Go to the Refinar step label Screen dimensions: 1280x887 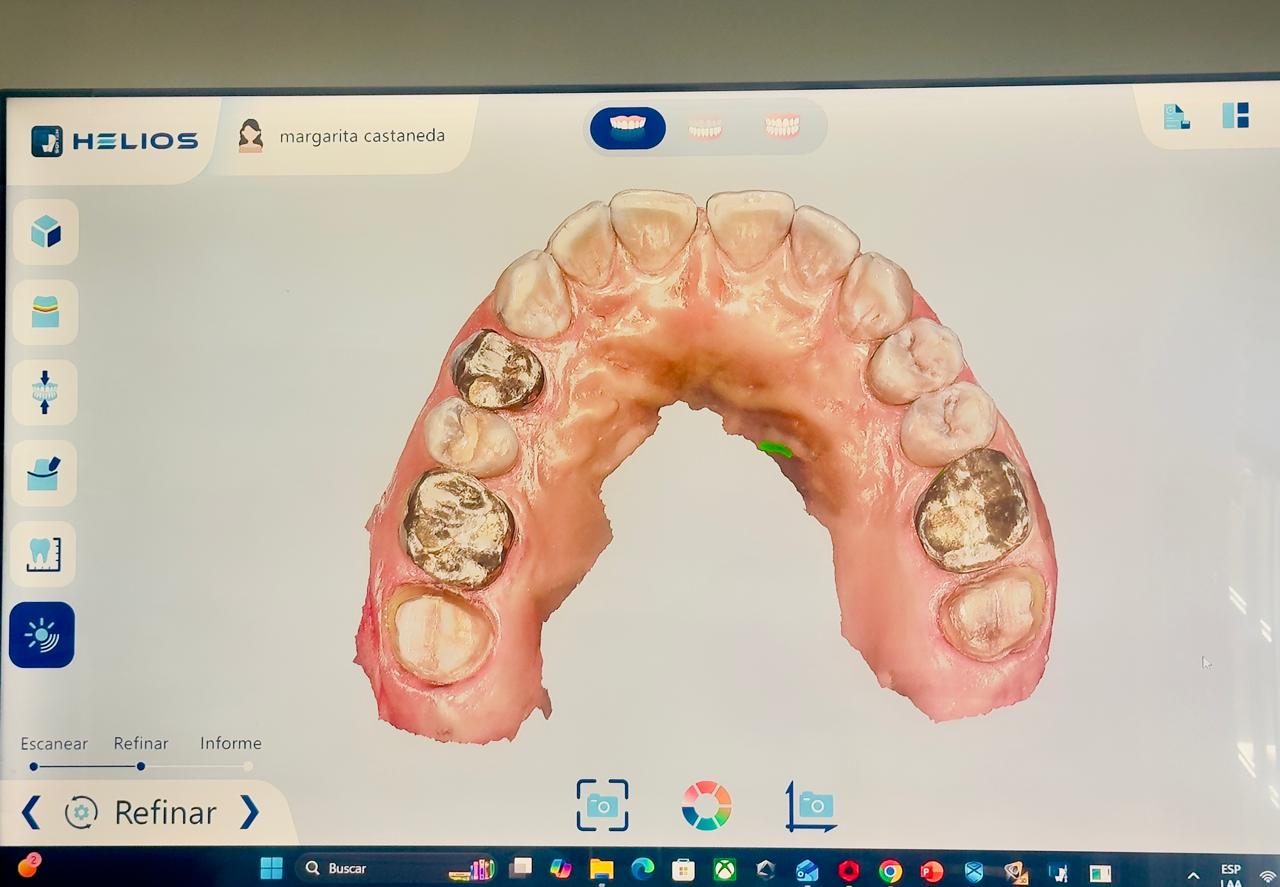[141, 743]
